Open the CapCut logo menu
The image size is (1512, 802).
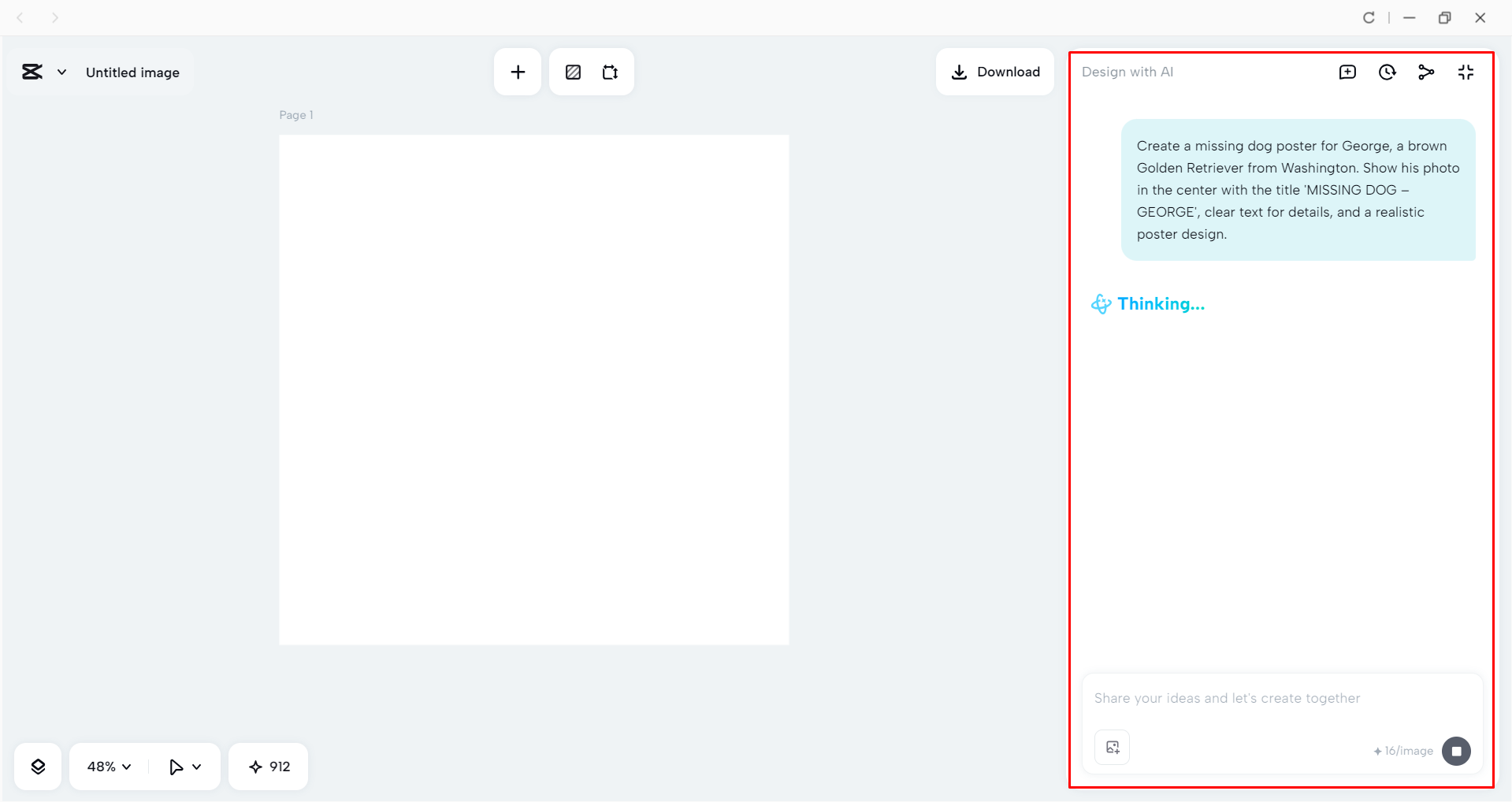(x=32, y=72)
